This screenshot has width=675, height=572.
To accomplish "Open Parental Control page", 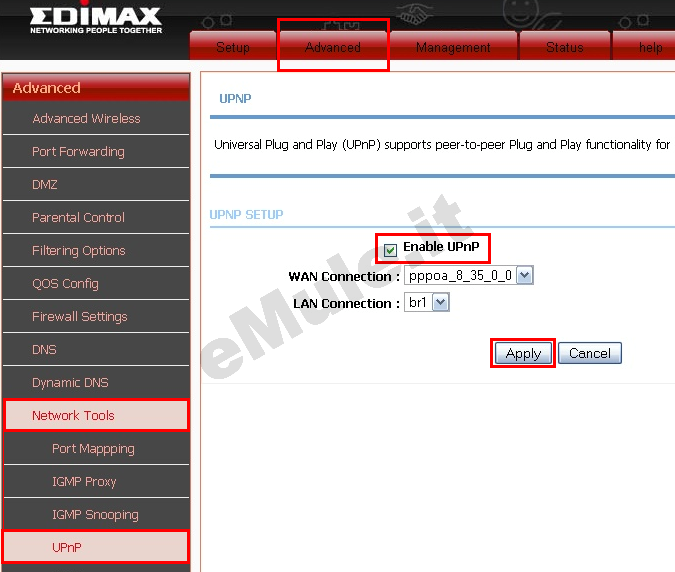I will [96, 218].
